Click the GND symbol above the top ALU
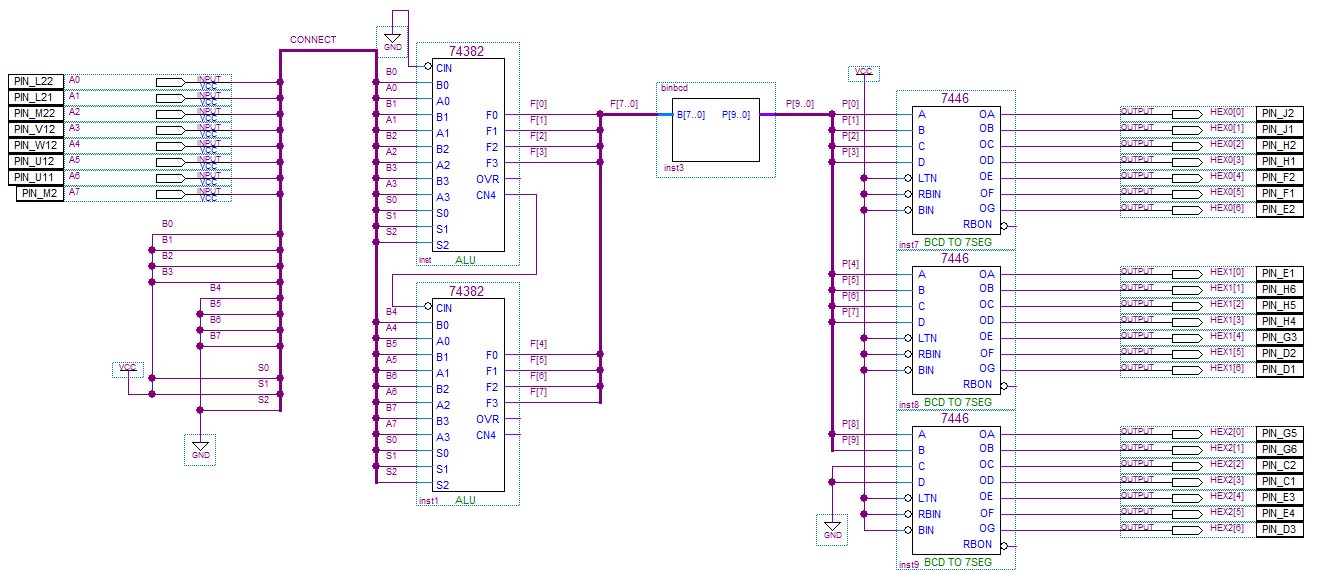 click(392, 43)
